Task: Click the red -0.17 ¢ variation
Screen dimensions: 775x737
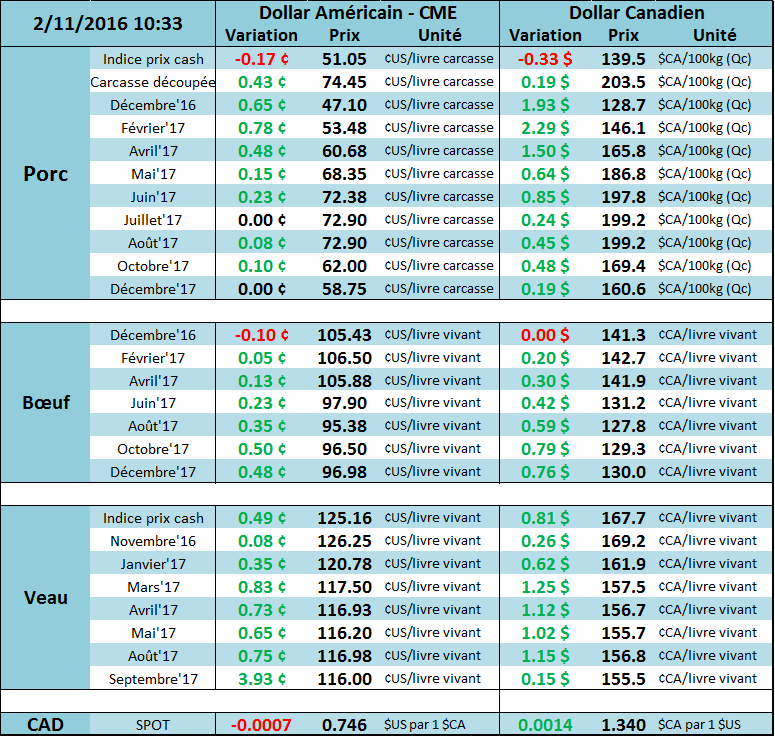Action: click(x=262, y=59)
